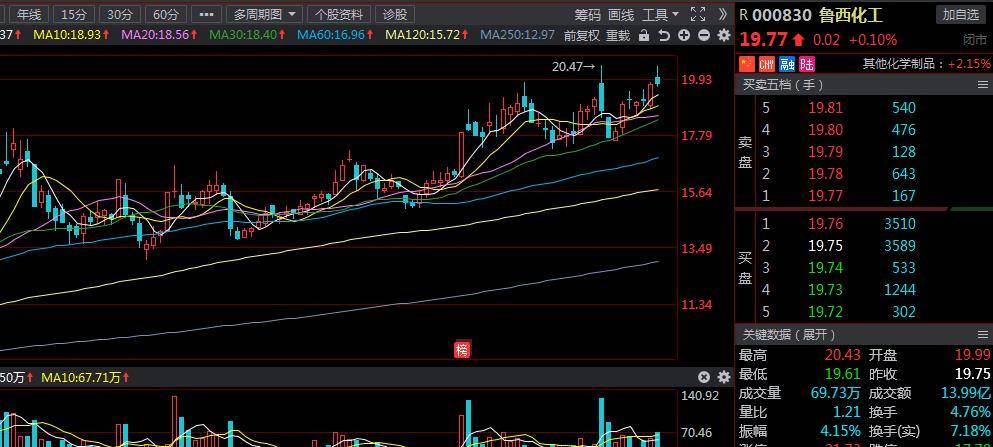Zoom in the K-line chart with the plus icon
This screenshot has height=447, width=993.
tap(684, 36)
